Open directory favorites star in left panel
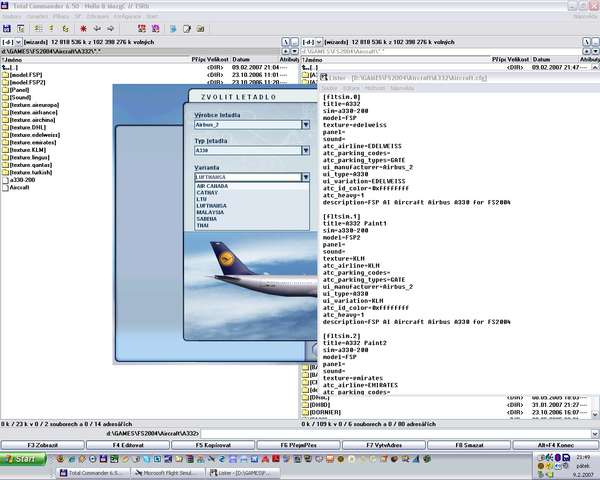 [286, 51]
